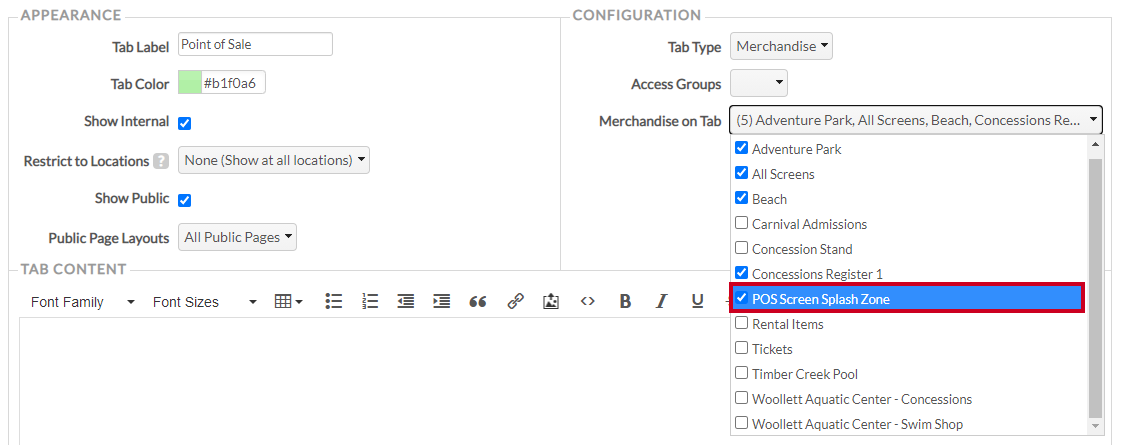Screen dimensions: 1122x445
Task: Click the Tab Label text field
Action: (255, 44)
